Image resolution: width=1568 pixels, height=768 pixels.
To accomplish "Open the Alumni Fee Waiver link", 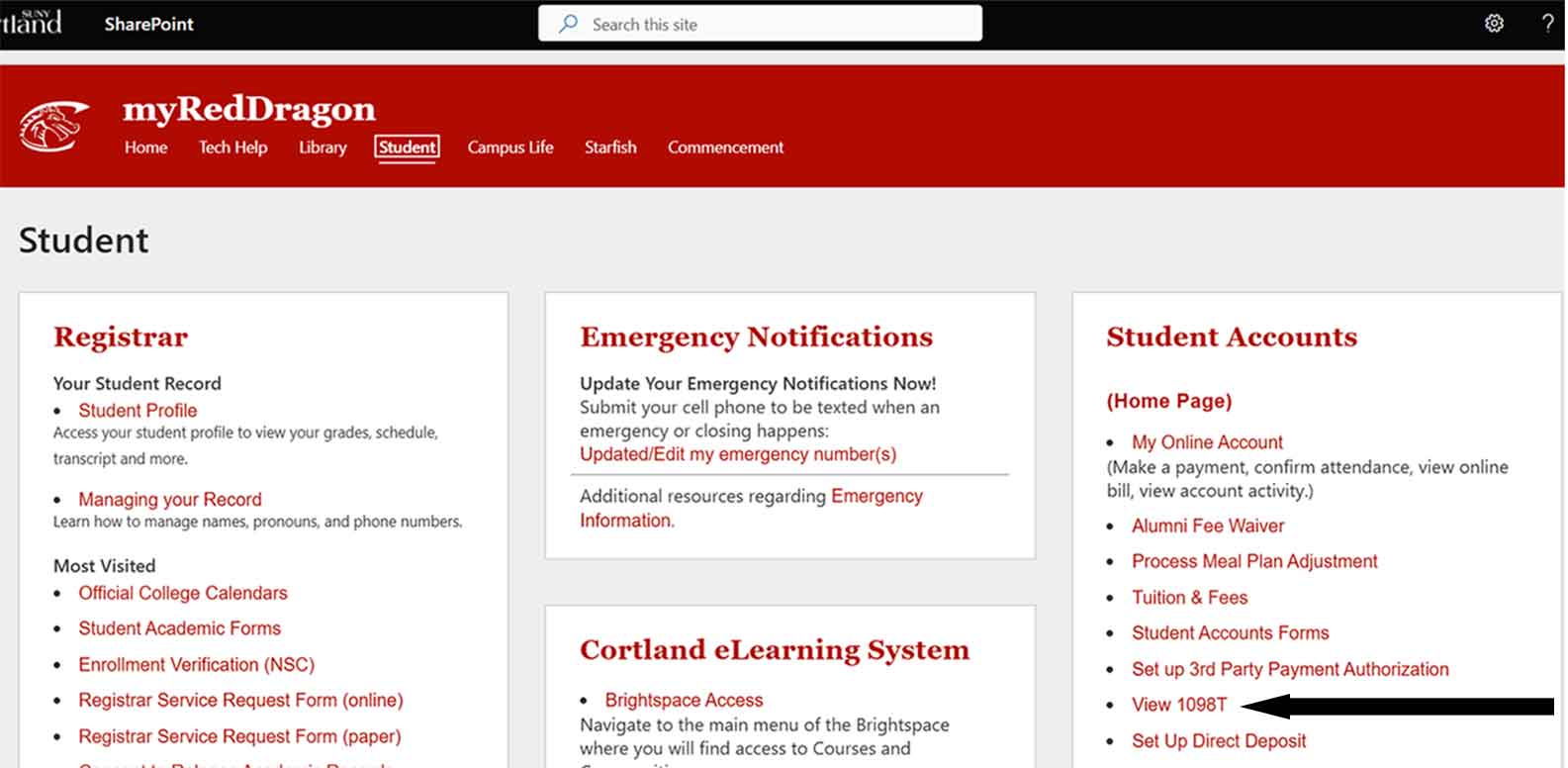I will [1208, 526].
